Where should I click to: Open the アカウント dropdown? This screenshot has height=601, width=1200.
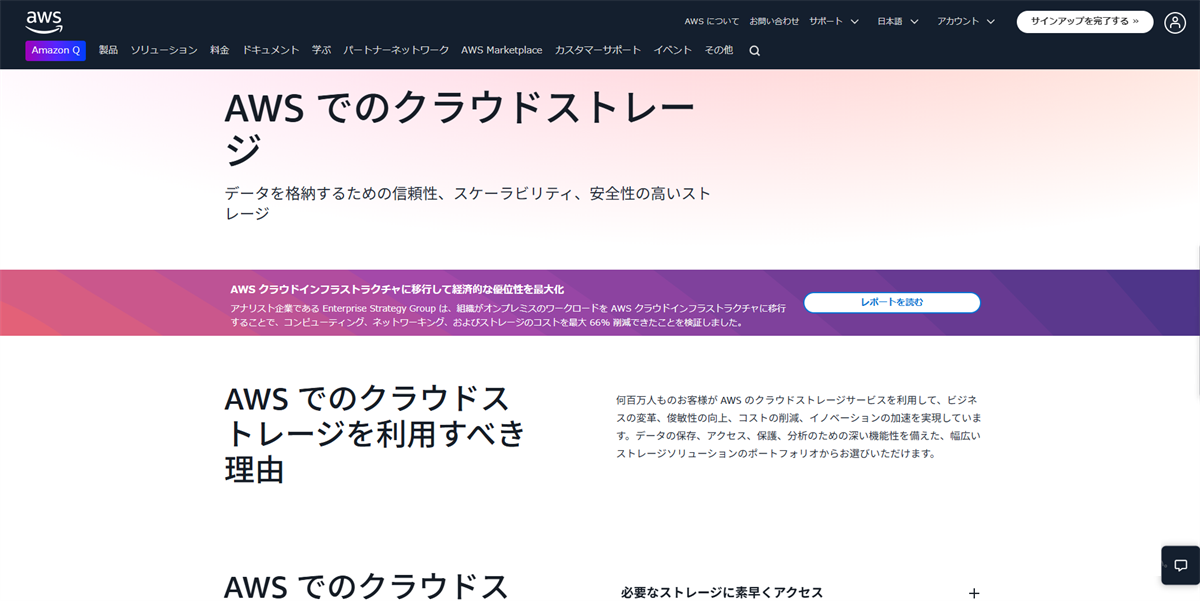click(x=966, y=21)
